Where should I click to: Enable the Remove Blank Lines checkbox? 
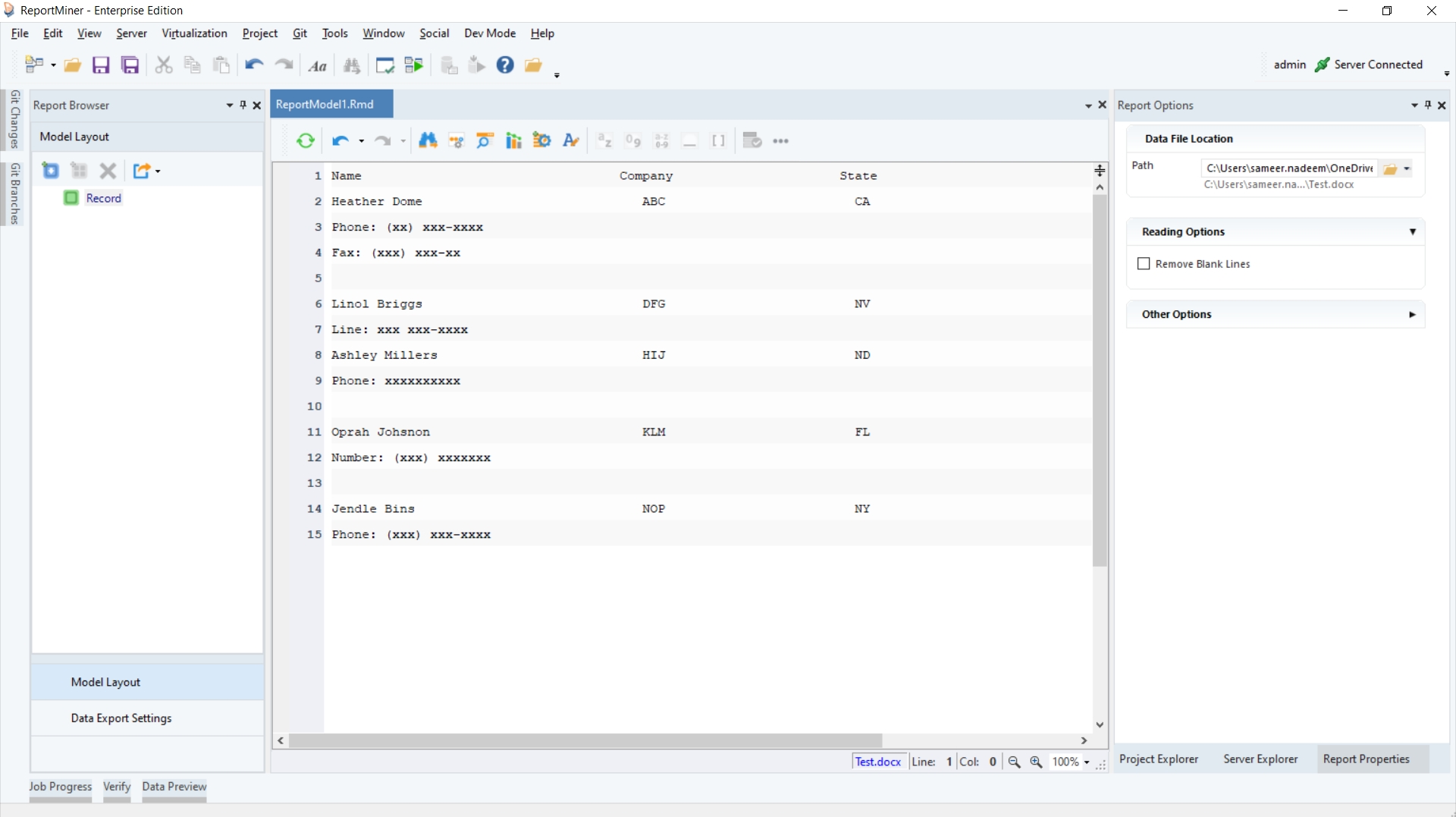1144,264
